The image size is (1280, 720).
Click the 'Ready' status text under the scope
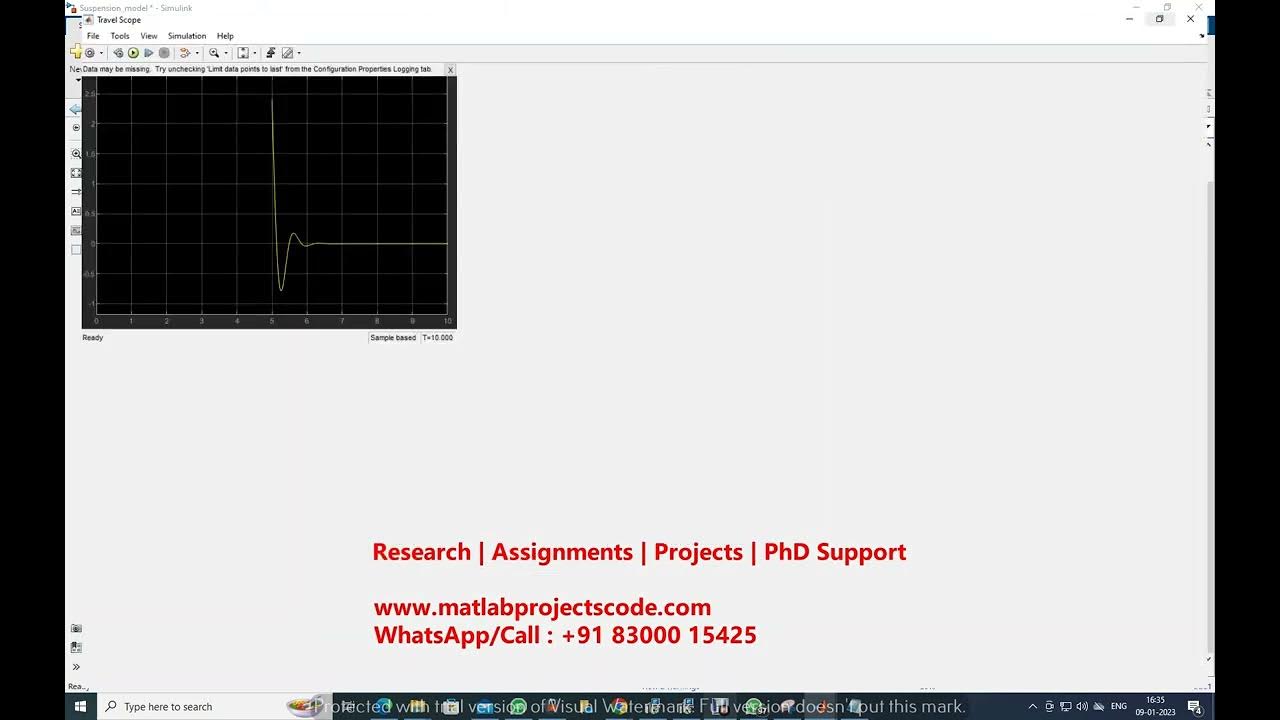point(92,338)
